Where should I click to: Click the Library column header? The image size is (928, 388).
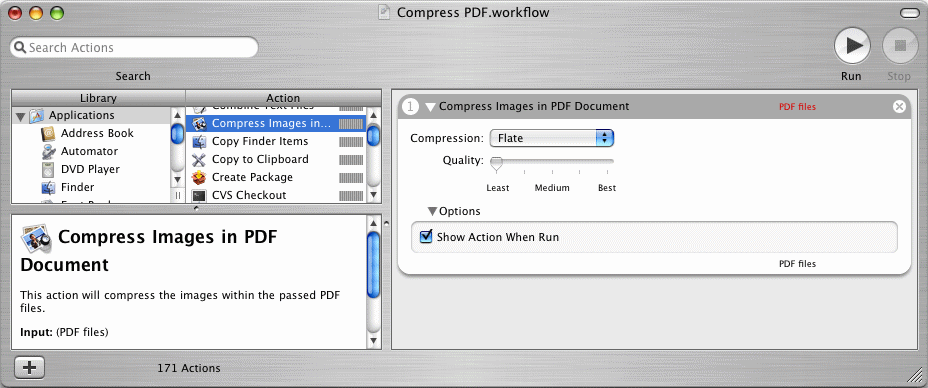coord(98,98)
